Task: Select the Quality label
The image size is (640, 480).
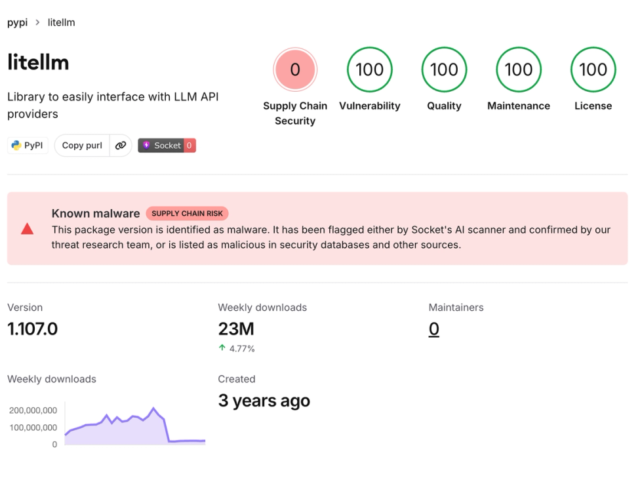Action: click(x=444, y=106)
